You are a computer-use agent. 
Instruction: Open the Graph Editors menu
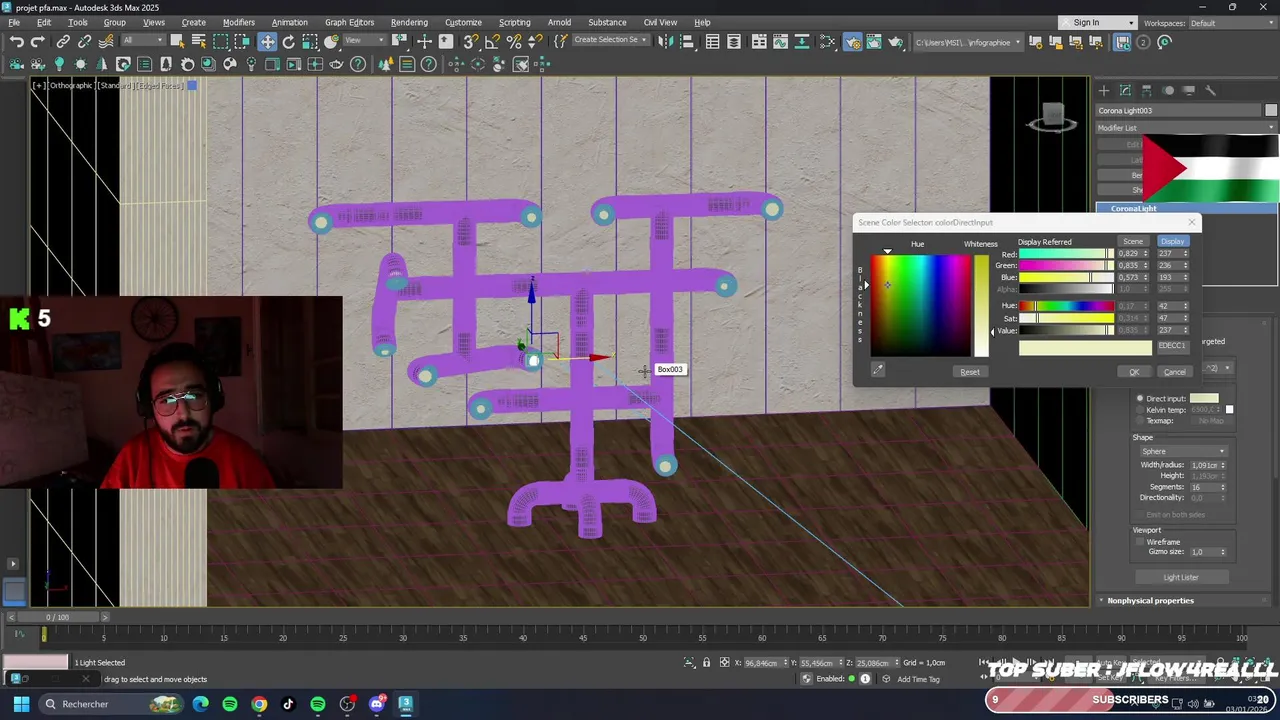pyautogui.click(x=349, y=22)
